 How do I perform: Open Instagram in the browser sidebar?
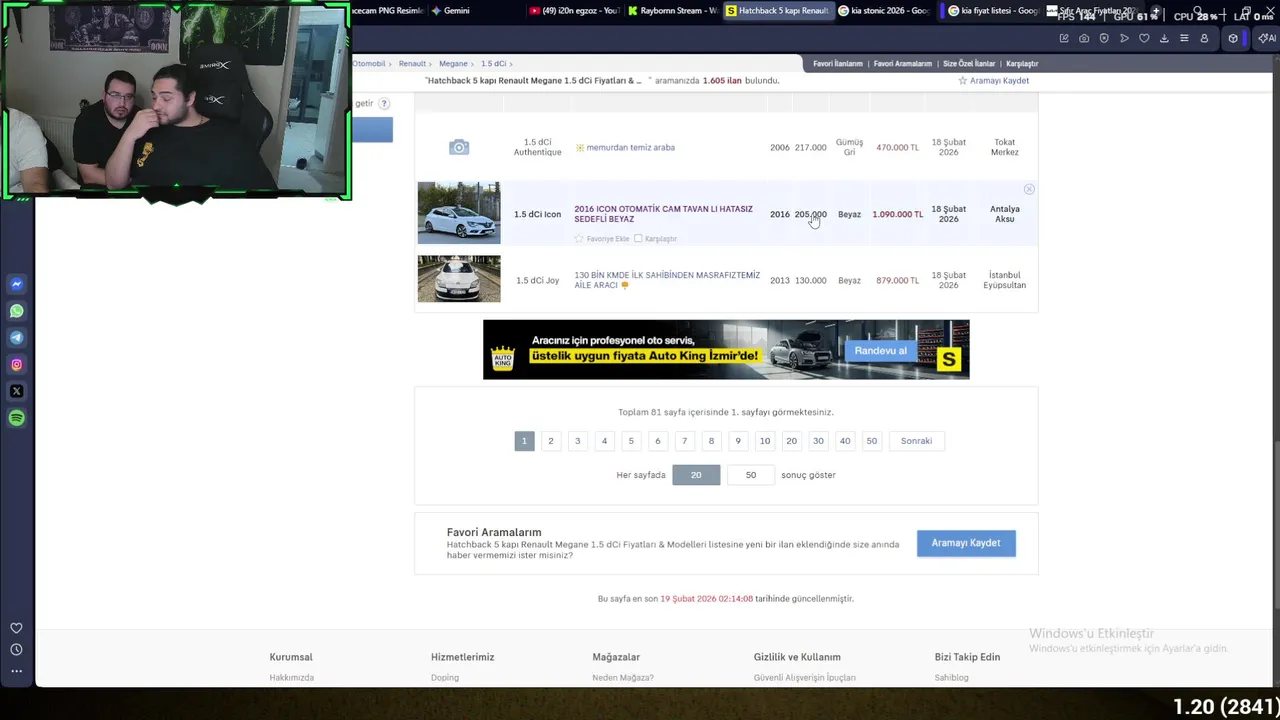[16, 365]
